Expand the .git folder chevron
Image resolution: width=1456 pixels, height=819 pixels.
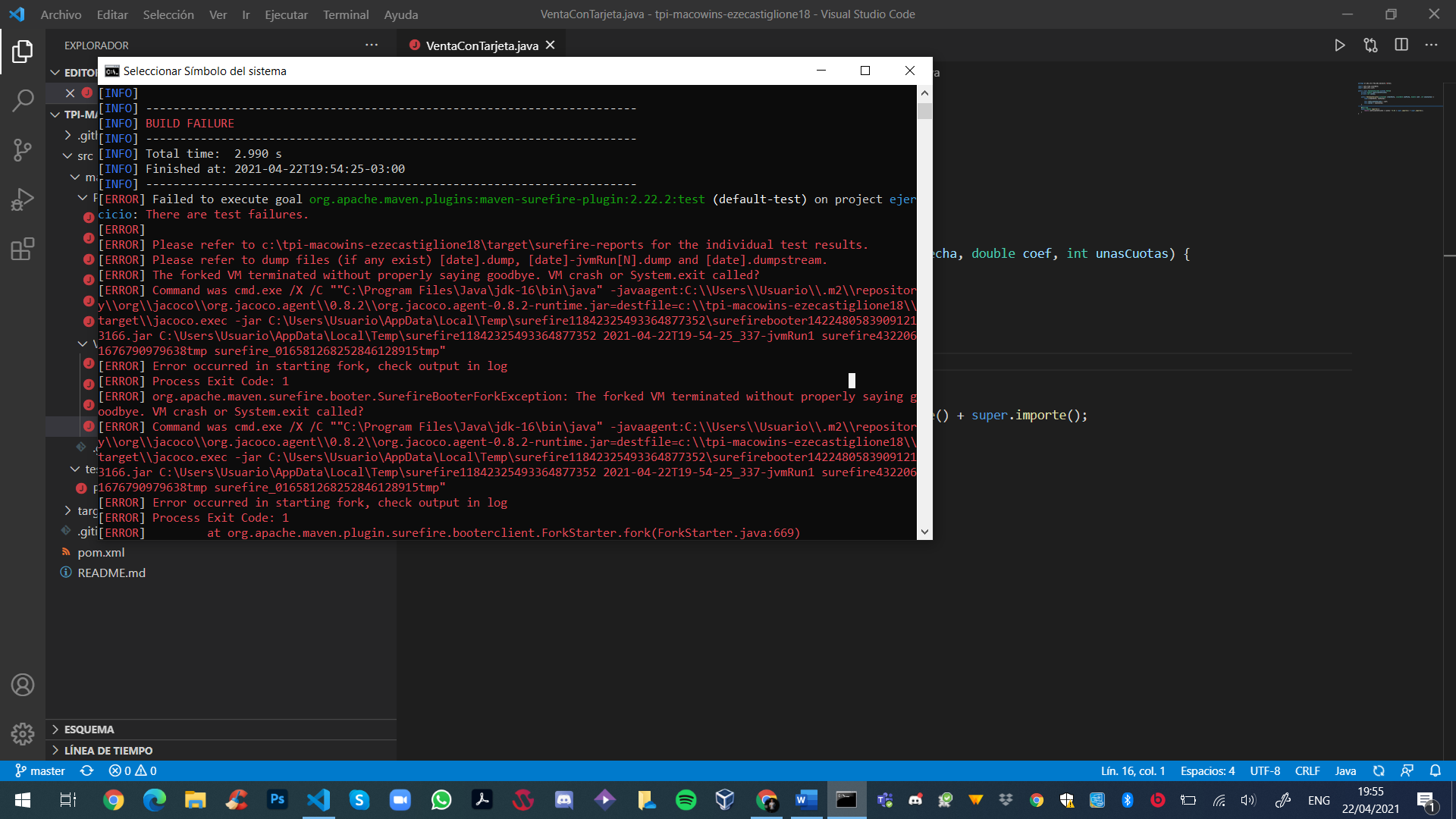(x=68, y=135)
